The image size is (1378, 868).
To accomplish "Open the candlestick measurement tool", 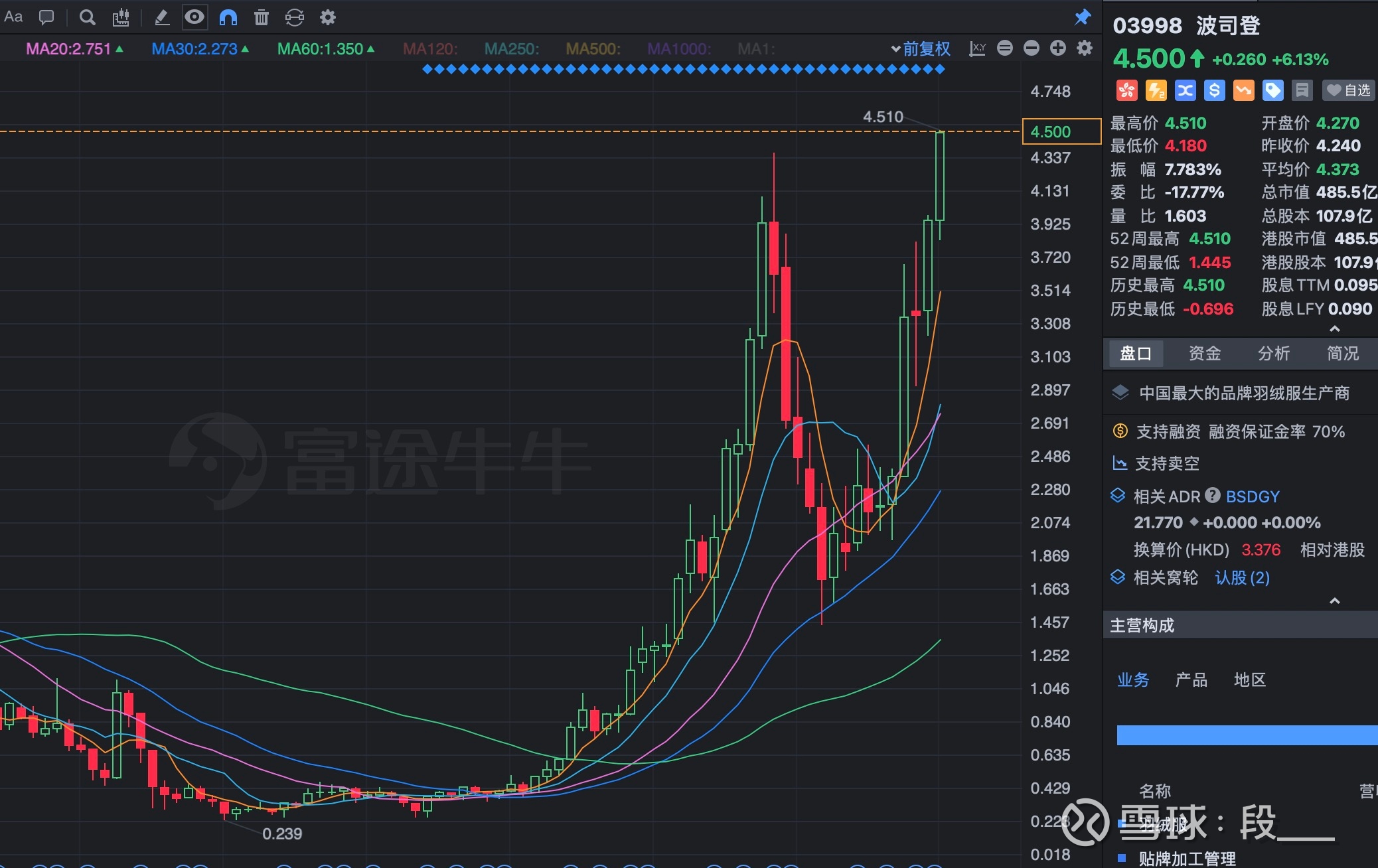I will [x=120, y=17].
